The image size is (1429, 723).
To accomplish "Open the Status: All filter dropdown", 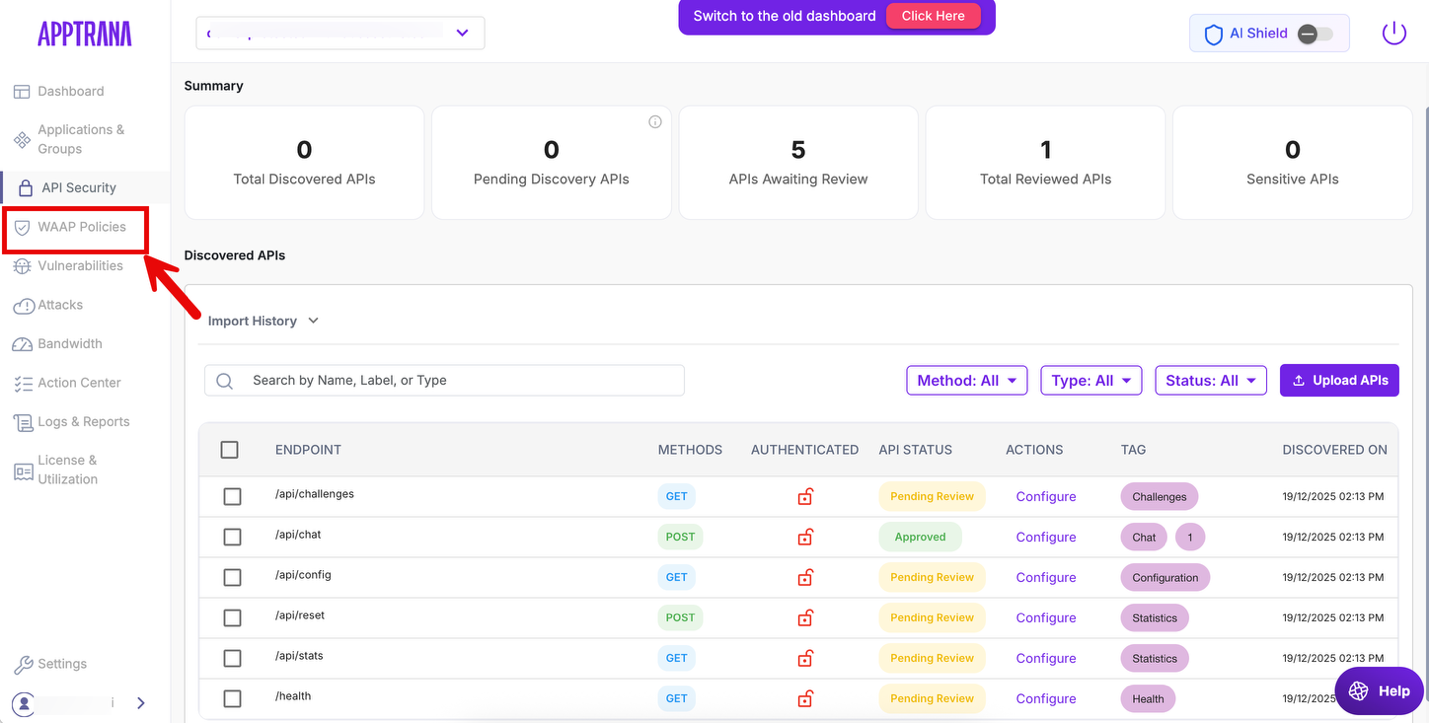I will pos(1210,381).
